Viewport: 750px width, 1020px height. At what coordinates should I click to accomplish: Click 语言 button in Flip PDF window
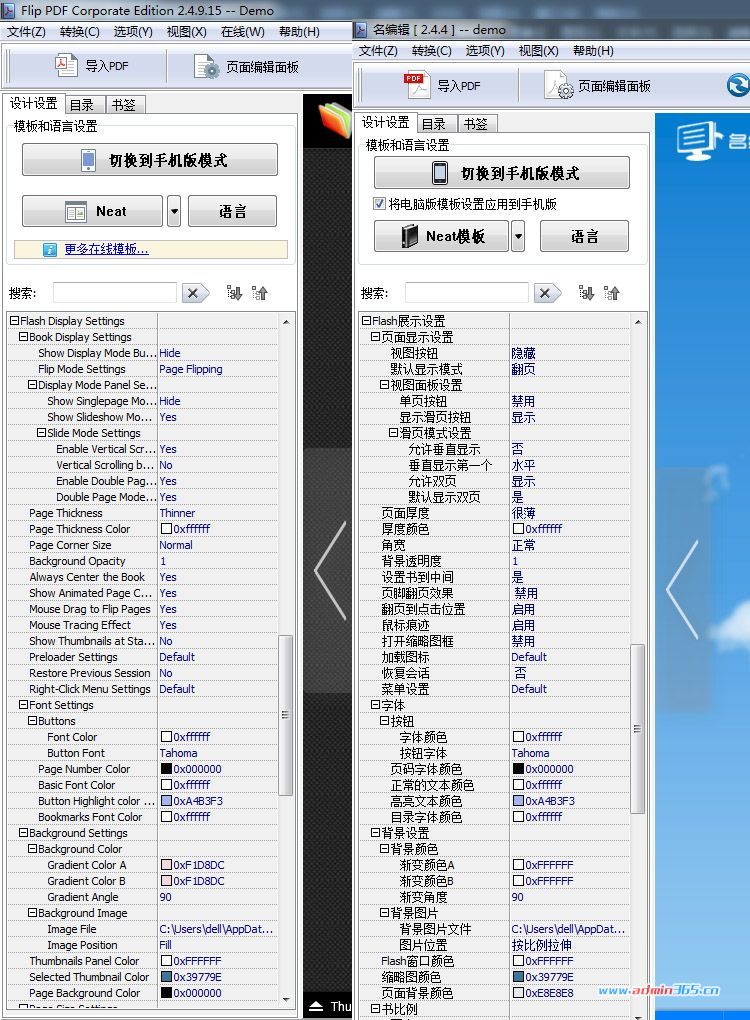click(232, 211)
